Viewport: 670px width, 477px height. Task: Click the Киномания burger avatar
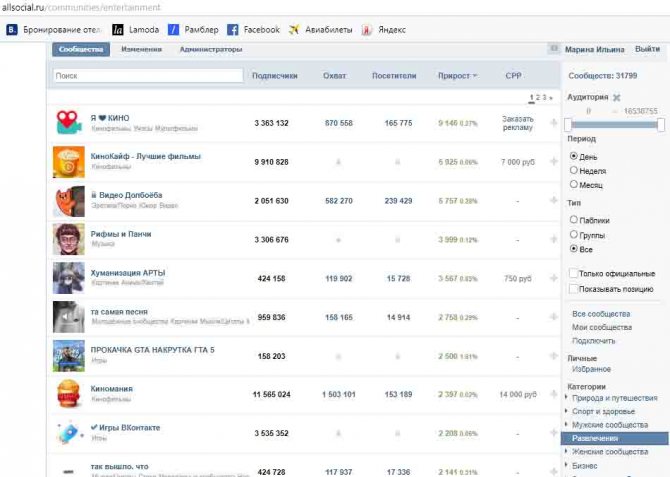tap(68, 394)
